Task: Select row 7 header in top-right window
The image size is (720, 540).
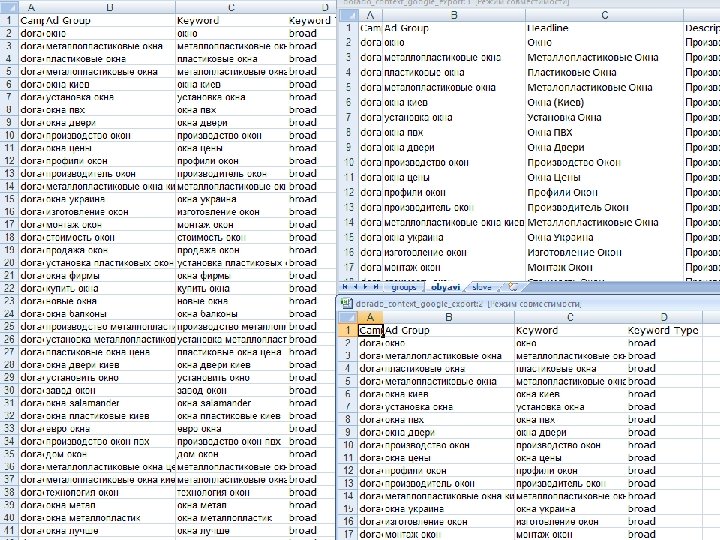Action: click(348, 118)
